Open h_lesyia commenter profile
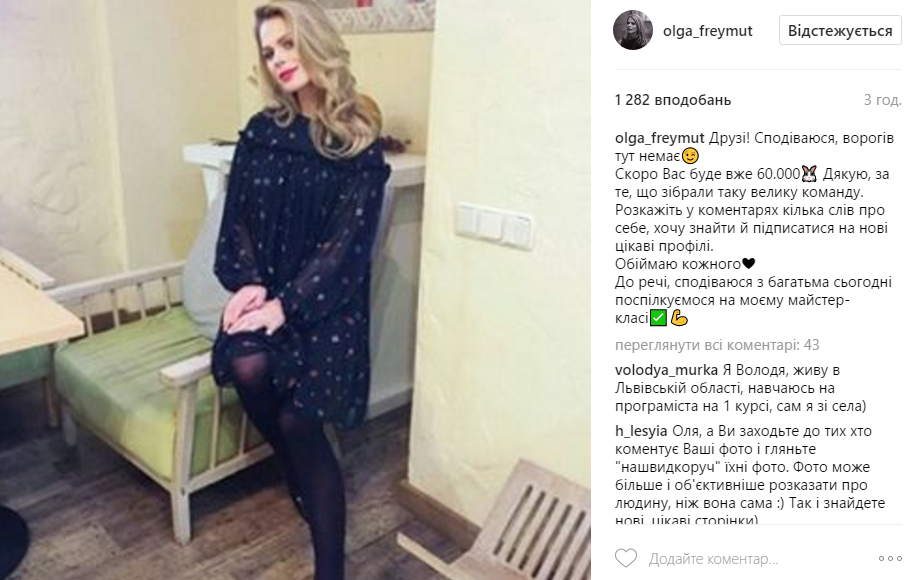The height and width of the screenshot is (580, 909). pos(641,431)
